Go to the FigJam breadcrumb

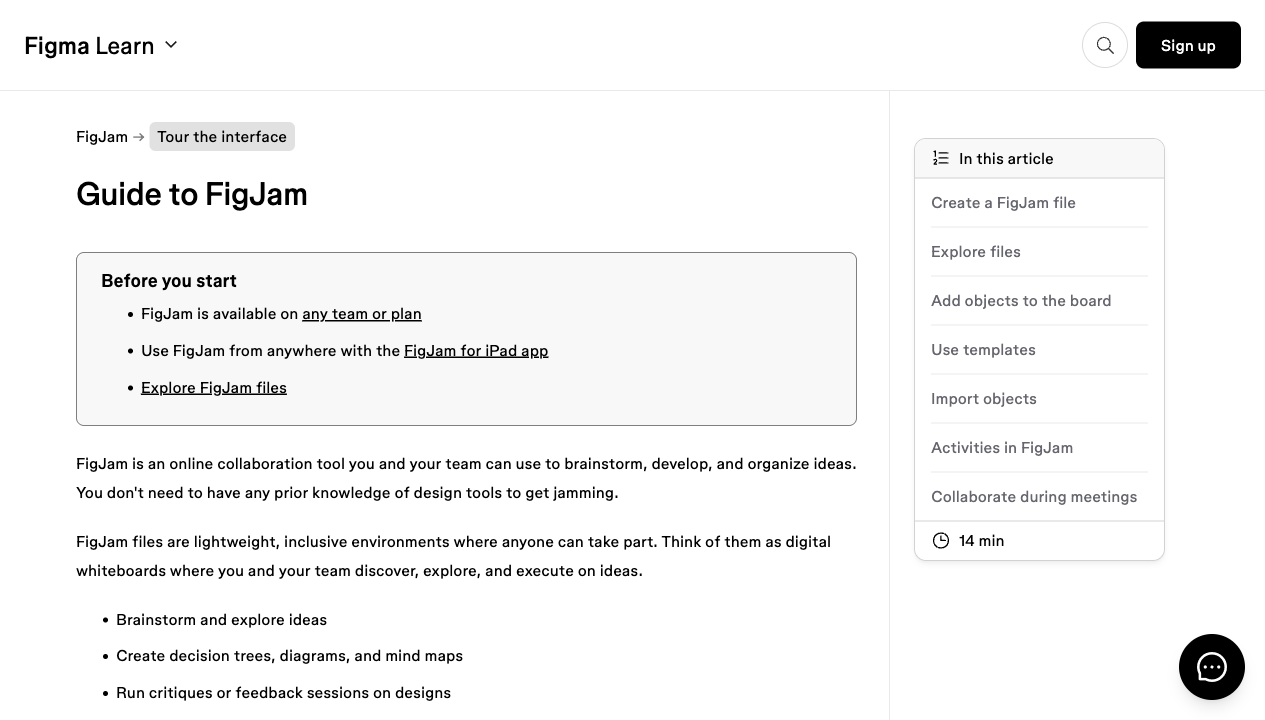point(102,137)
